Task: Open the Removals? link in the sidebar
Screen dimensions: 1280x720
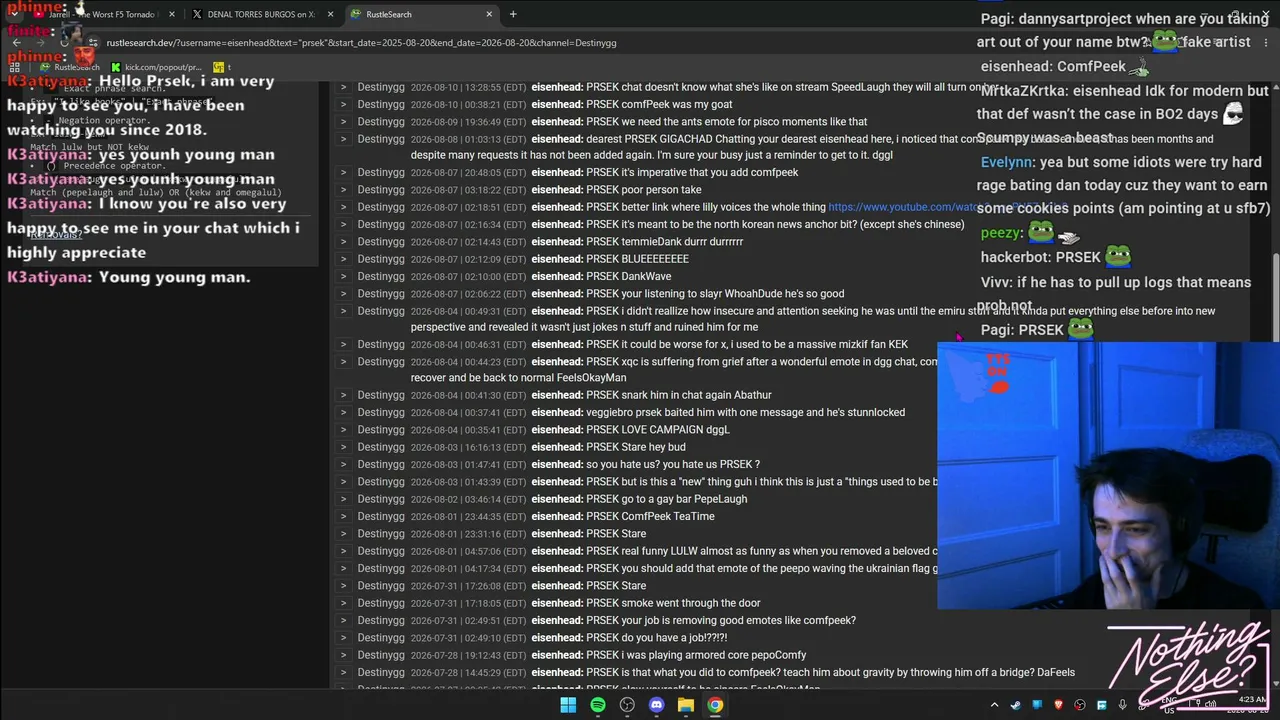Action: tap(56, 234)
